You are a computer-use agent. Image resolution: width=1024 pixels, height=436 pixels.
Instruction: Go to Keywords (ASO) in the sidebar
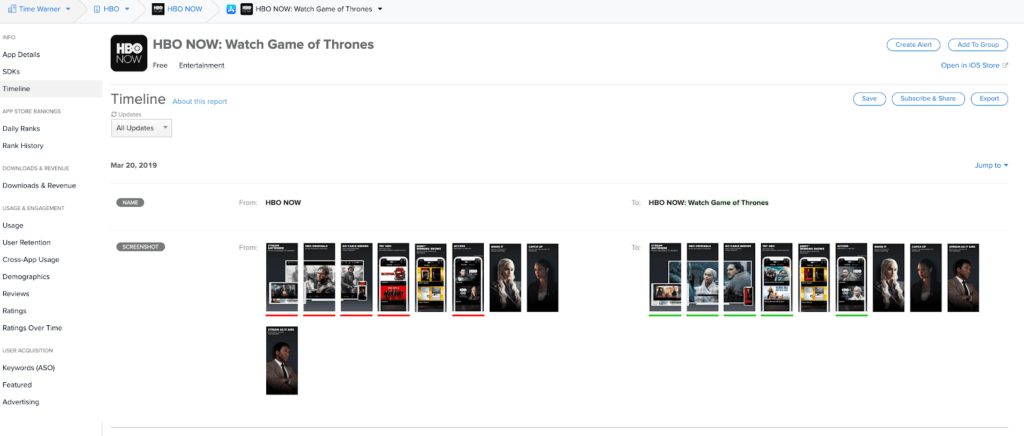click(x=31, y=367)
